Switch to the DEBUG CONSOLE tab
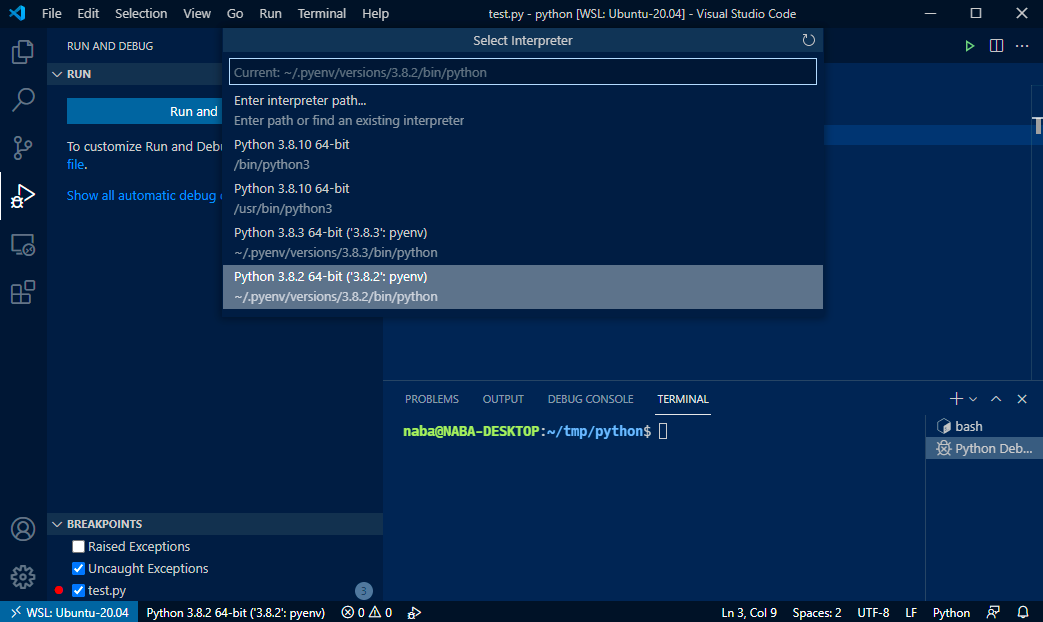This screenshot has width=1043, height=622. click(x=590, y=399)
